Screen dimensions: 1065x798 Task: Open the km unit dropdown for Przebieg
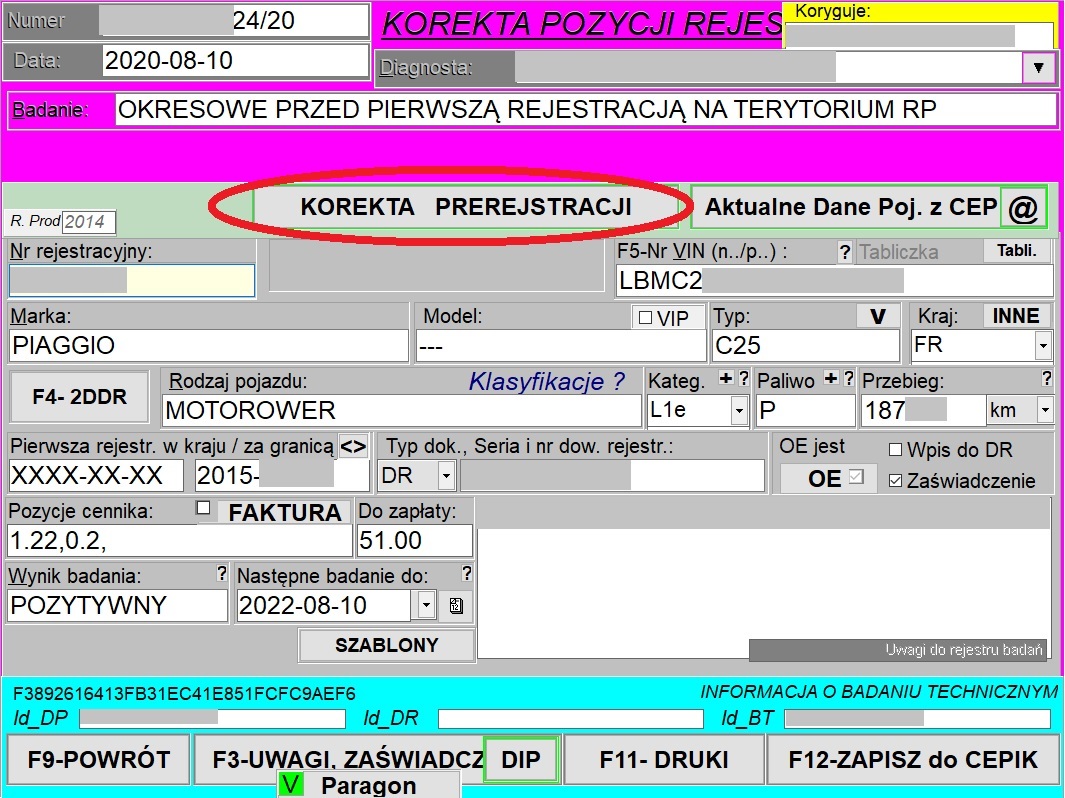click(1043, 410)
